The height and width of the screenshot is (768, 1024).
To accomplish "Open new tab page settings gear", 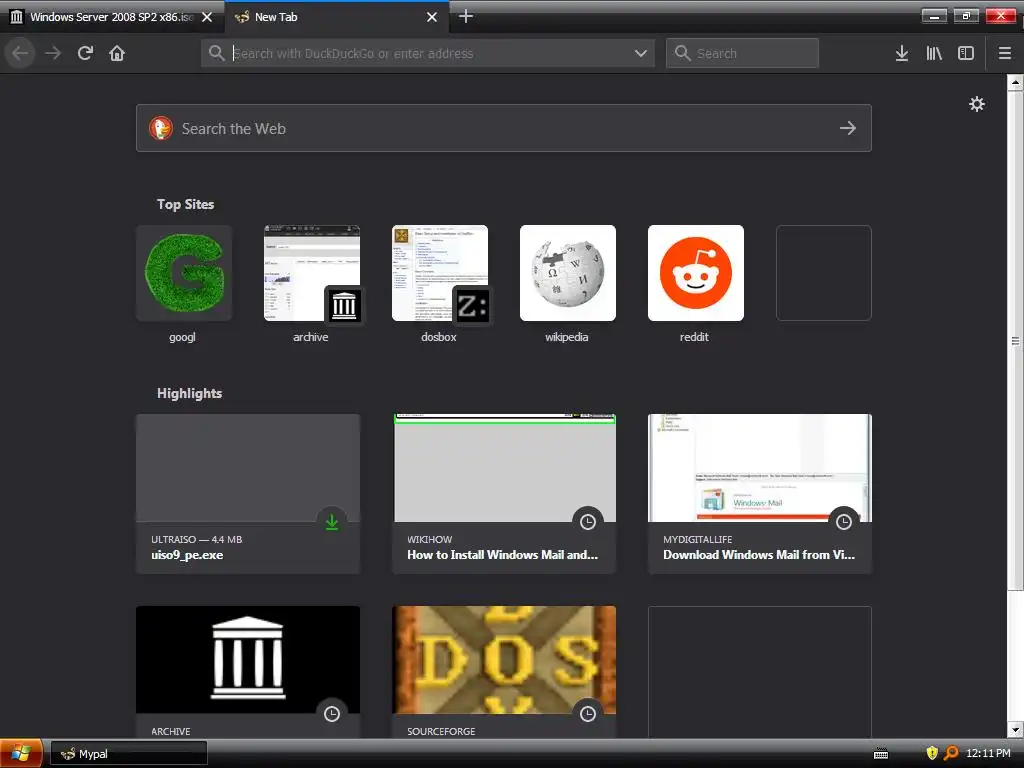I will pos(976,104).
